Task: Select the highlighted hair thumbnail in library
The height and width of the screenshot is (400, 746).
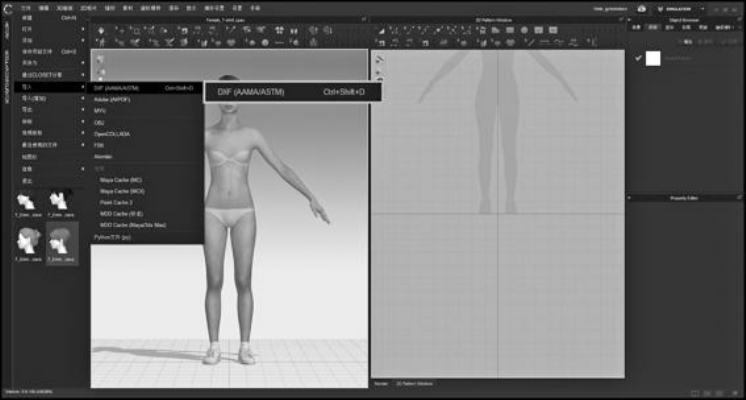Action: (62, 241)
